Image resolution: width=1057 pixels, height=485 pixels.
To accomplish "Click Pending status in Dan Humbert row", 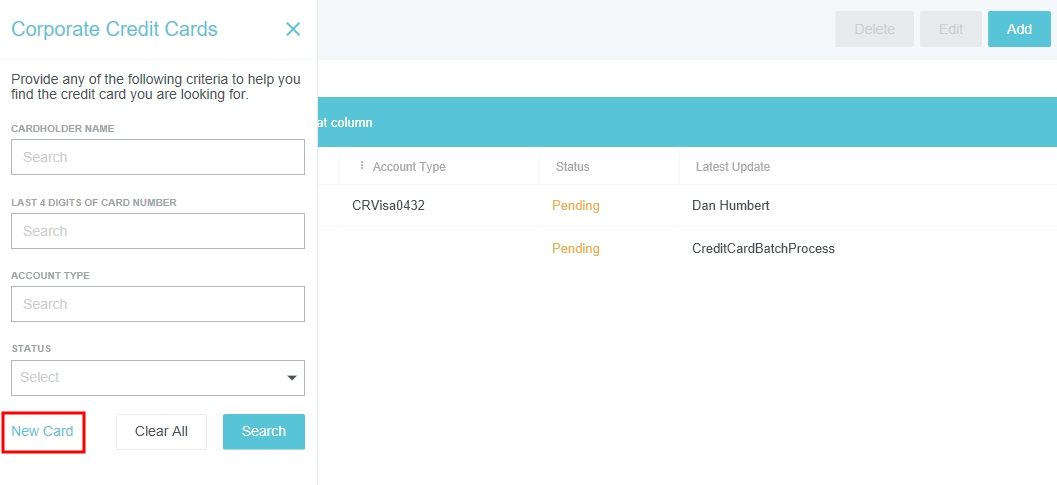I will coord(576,206).
